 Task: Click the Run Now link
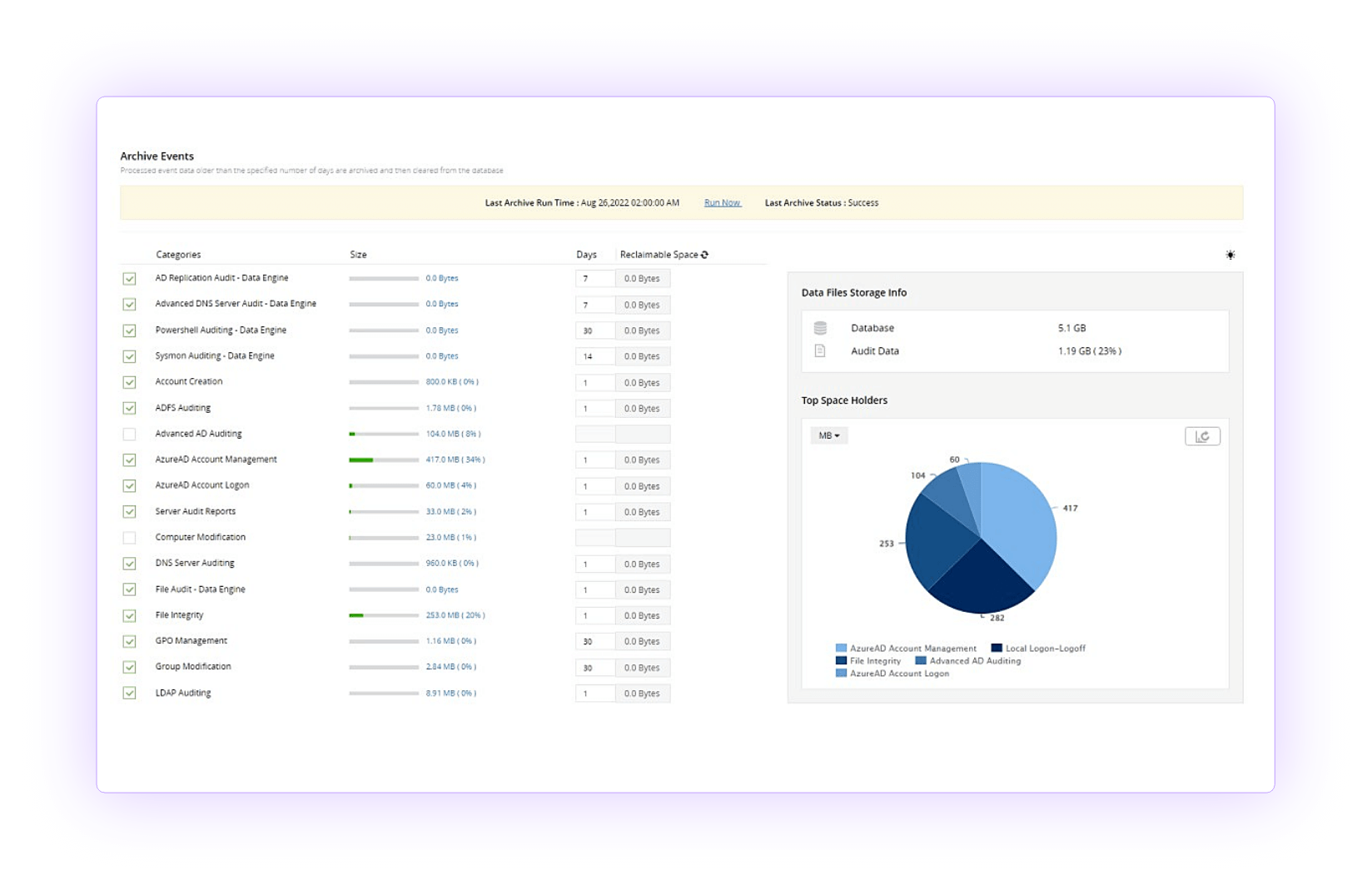click(x=722, y=203)
